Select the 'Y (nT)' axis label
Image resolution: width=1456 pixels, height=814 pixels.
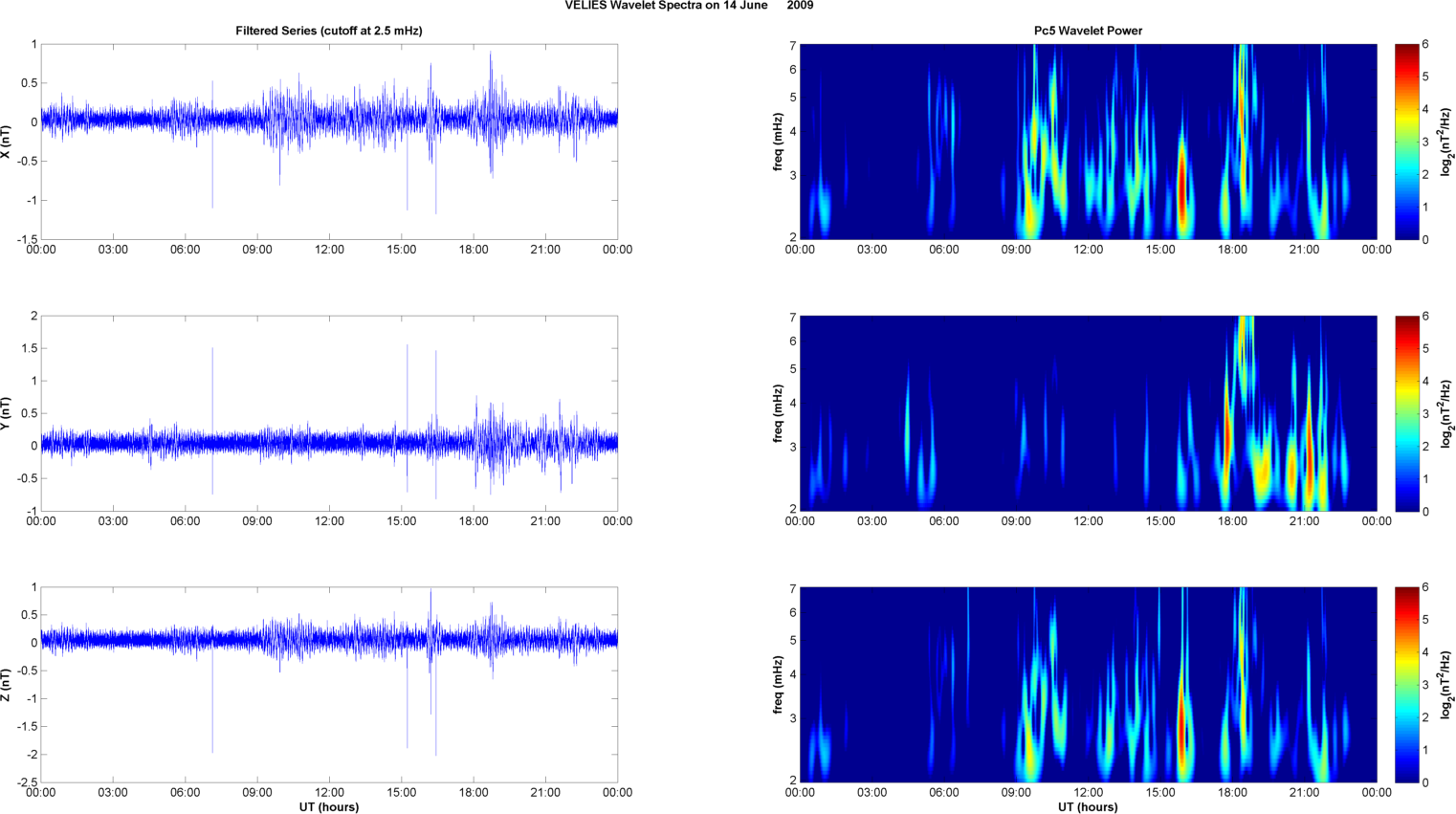coord(7,413)
